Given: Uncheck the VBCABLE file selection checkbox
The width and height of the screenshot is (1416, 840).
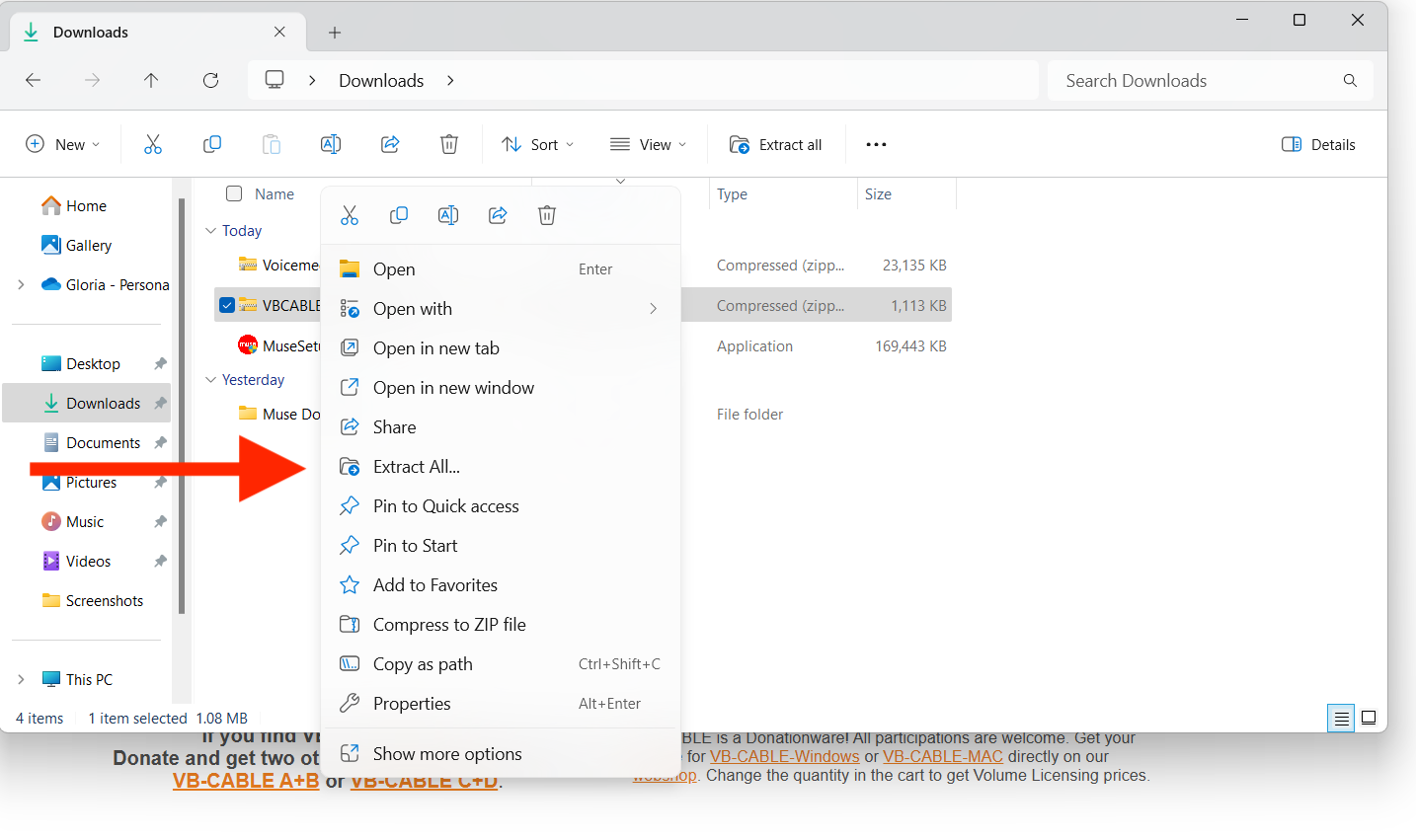Looking at the screenshot, I should pyautogui.click(x=227, y=304).
